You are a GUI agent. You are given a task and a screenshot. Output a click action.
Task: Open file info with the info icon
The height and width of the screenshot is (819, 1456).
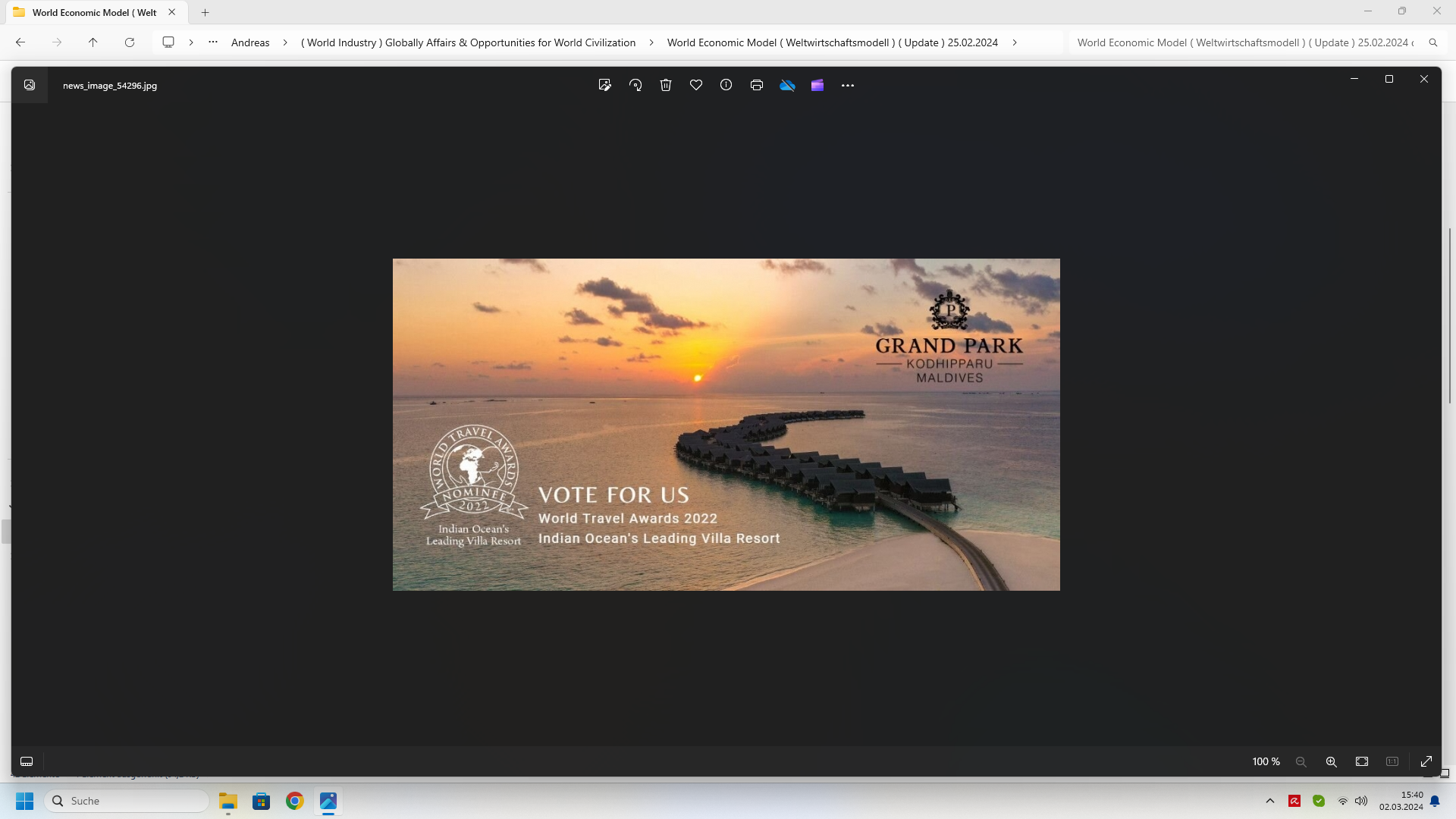point(726,85)
